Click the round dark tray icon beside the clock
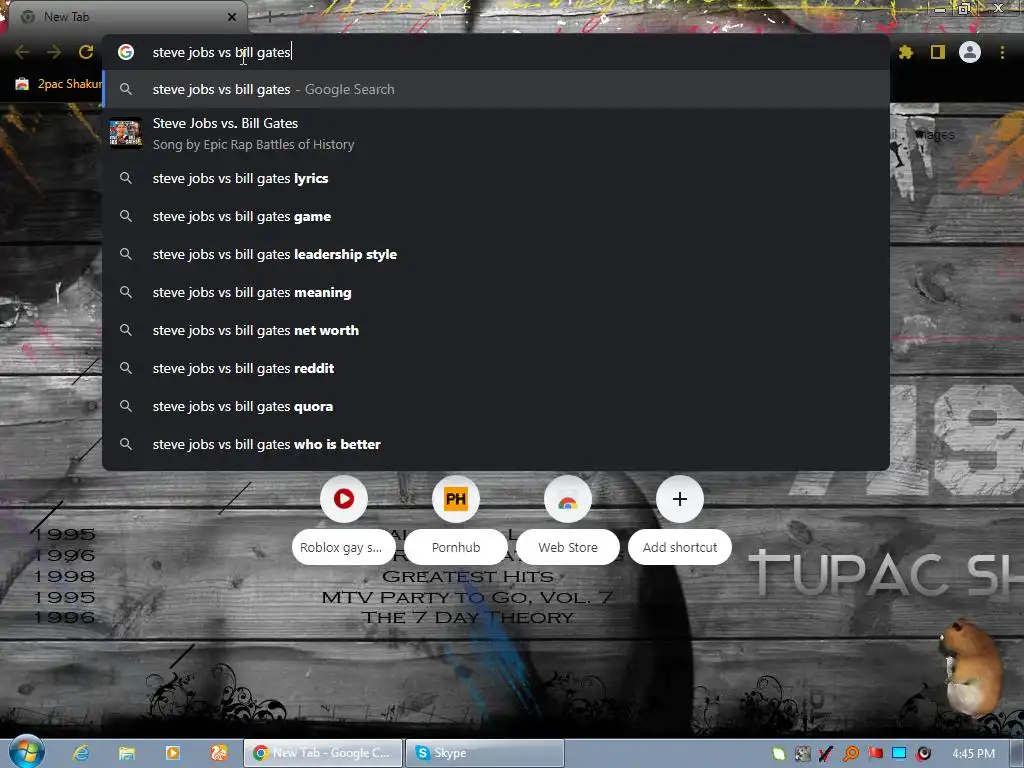1024x768 pixels. tap(923, 754)
